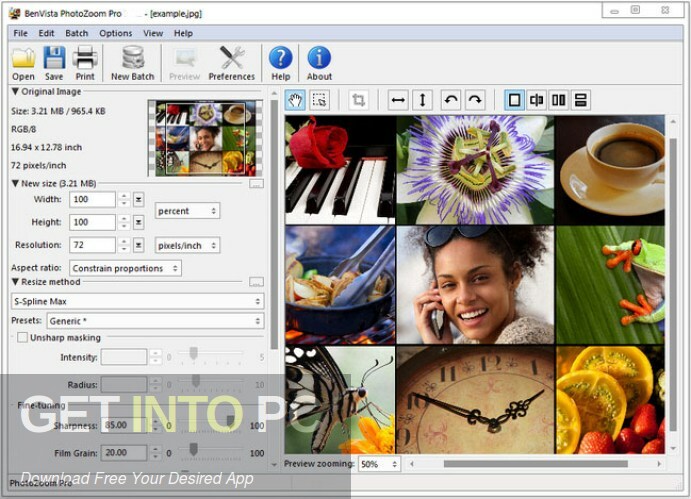
Task: Enable the Unsharp masking checkbox
Action: (x=22, y=338)
